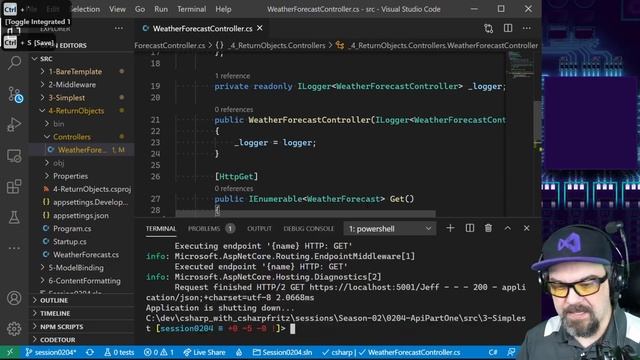Click the editor minimap
640x360 pixels.
(521, 65)
